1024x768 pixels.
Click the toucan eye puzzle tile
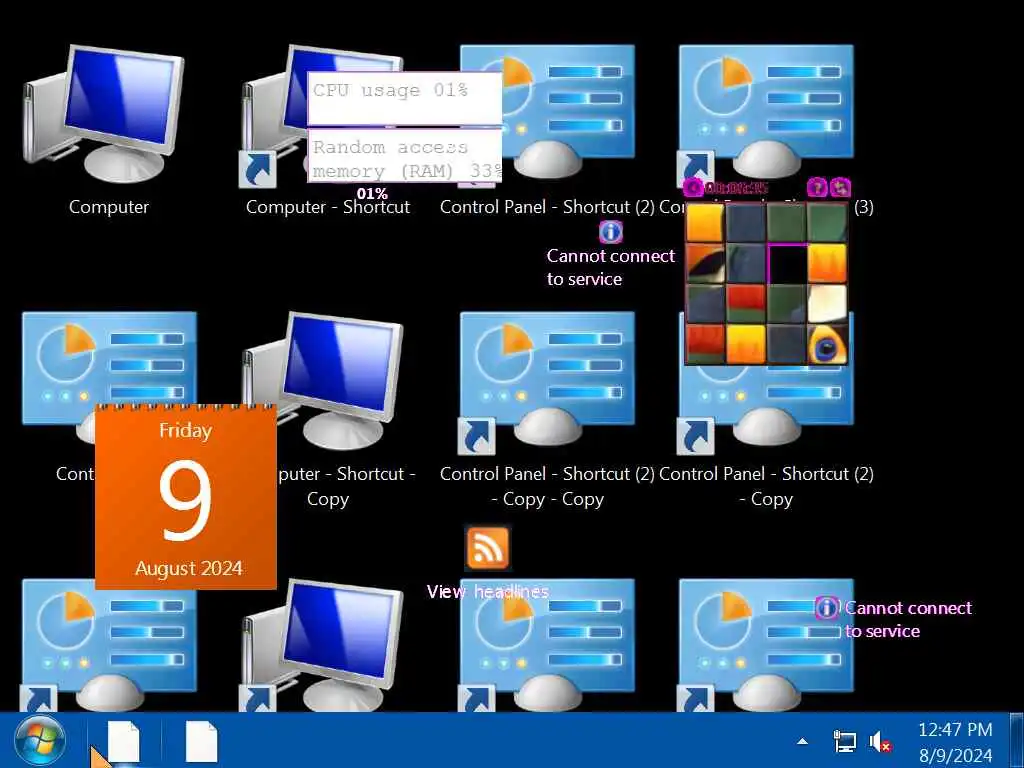[827, 344]
